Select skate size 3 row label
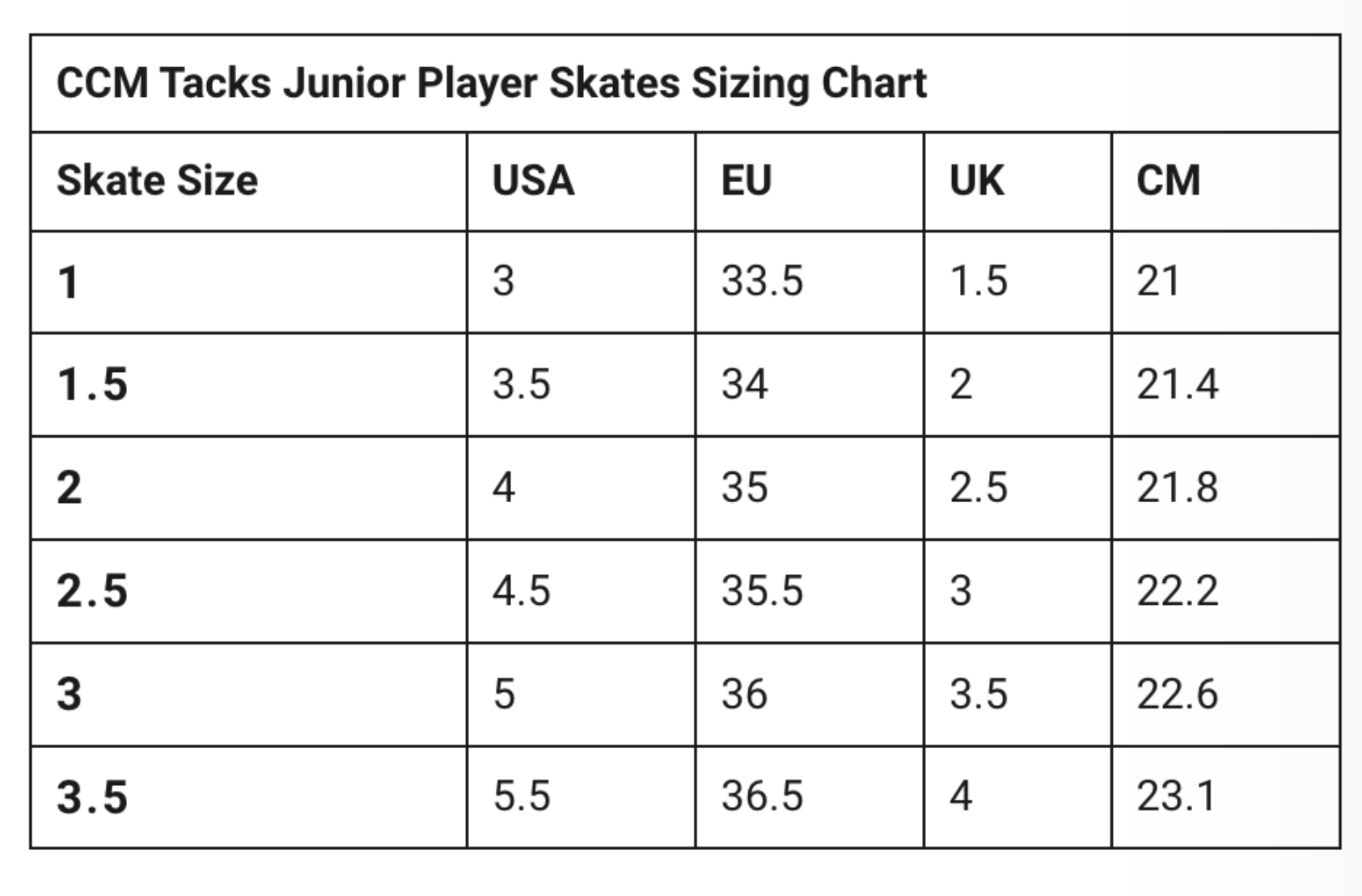The image size is (1362, 896). pyautogui.click(x=69, y=695)
